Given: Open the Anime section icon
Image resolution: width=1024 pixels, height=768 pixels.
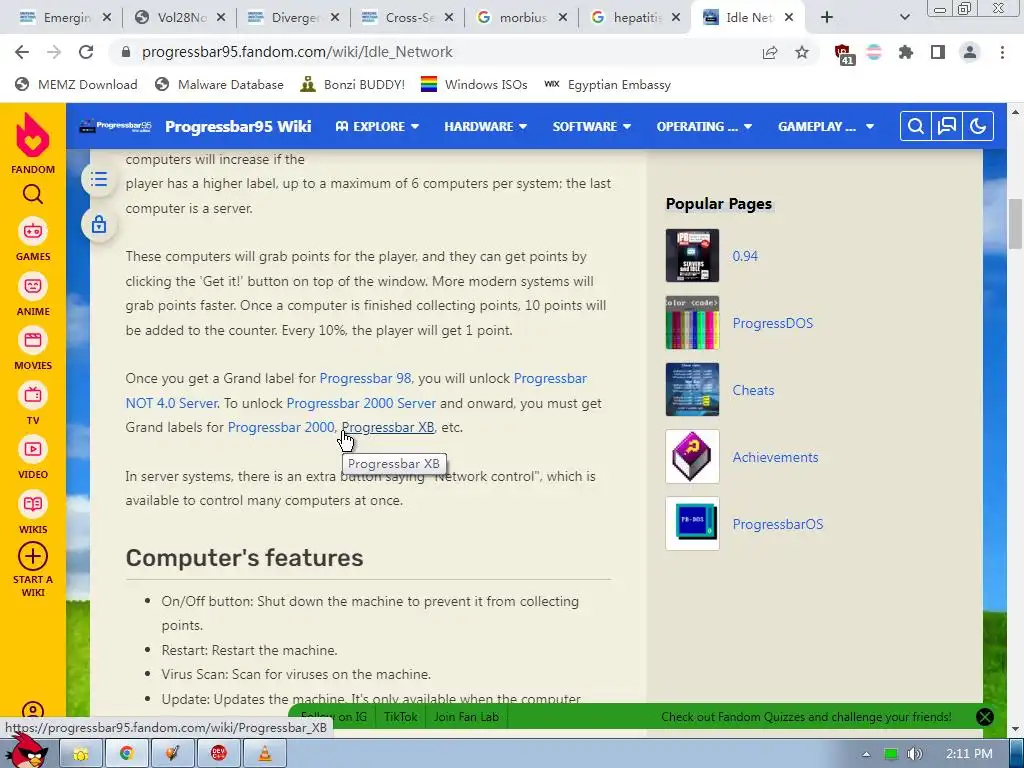Looking at the screenshot, I should pos(33,286).
